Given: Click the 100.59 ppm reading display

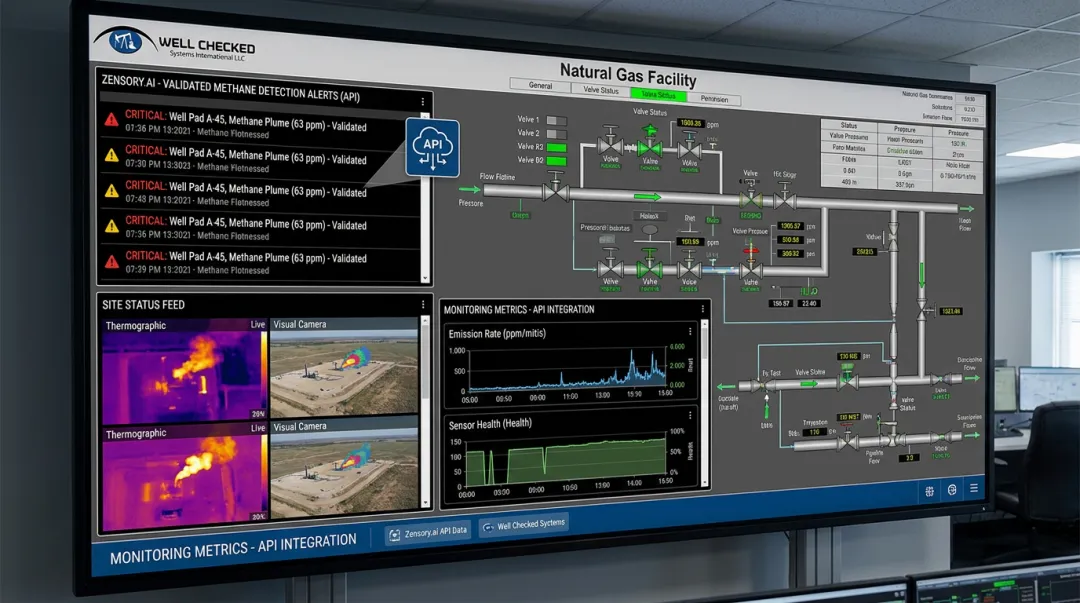Looking at the screenshot, I should (690, 241).
